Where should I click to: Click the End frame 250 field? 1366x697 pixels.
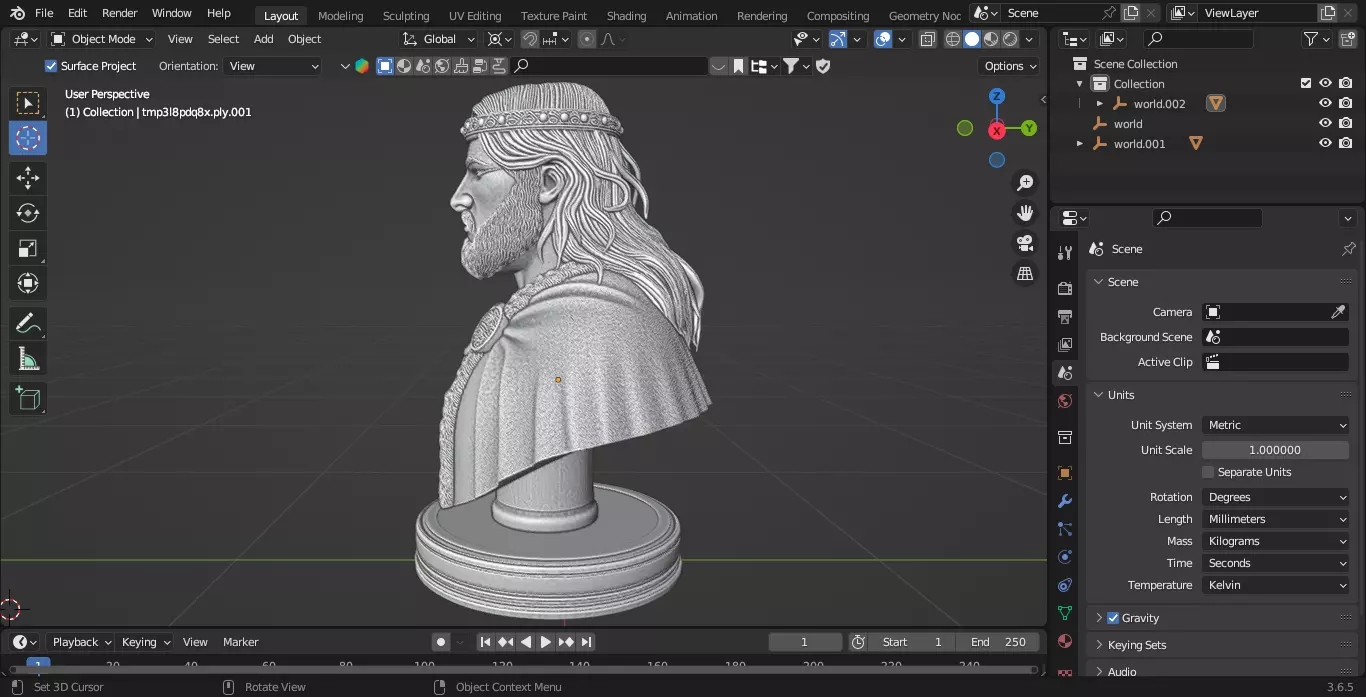coord(998,642)
